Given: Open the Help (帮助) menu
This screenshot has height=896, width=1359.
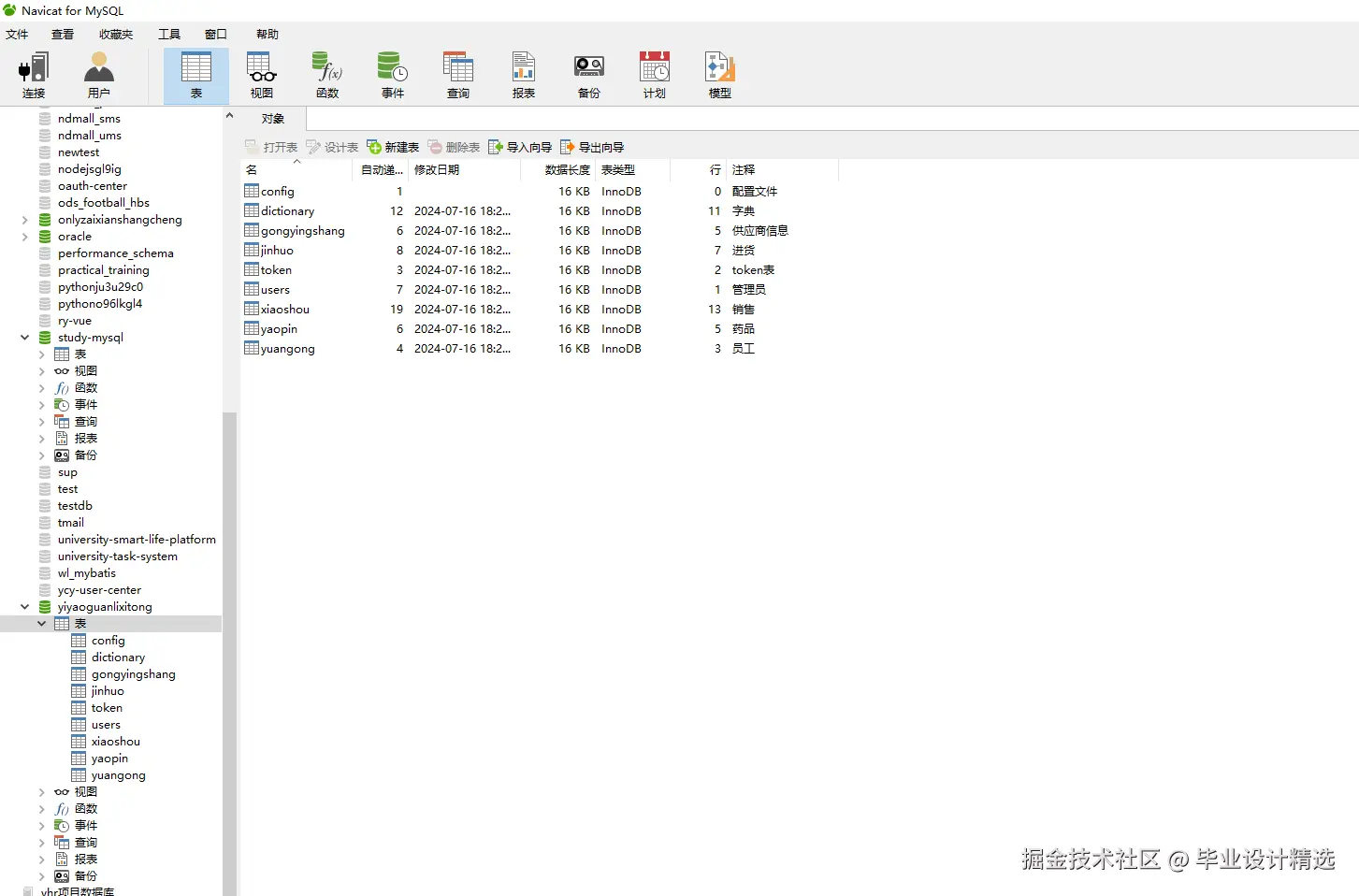Looking at the screenshot, I should point(267,34).
